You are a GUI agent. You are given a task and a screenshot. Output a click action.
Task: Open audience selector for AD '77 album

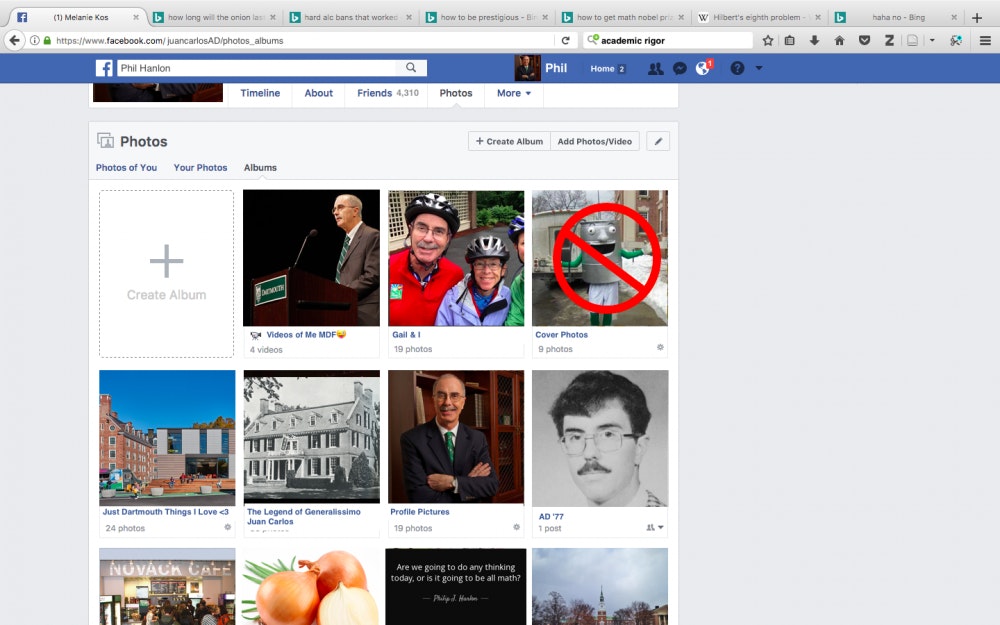pyautogui.click(x=655, y=528)
